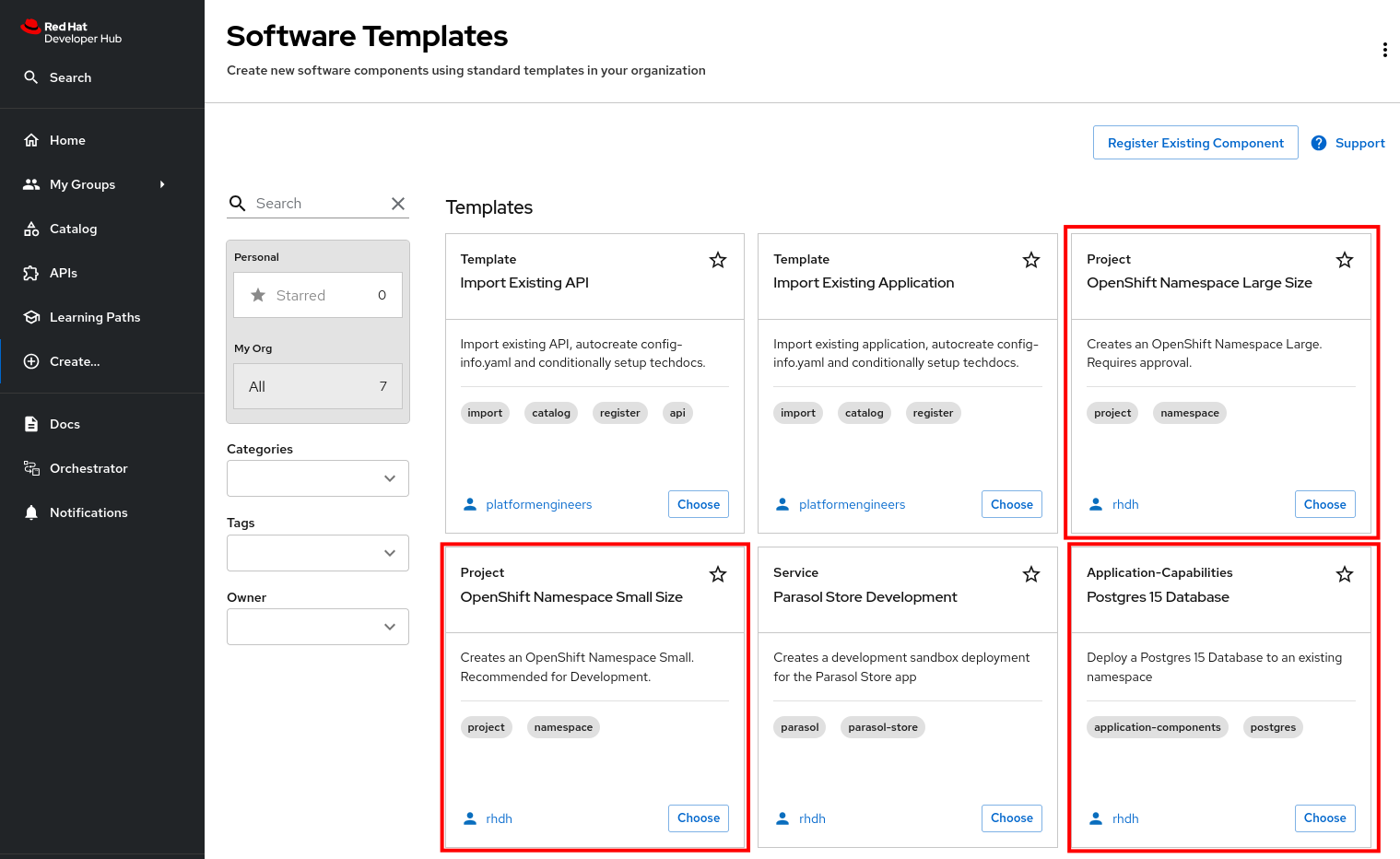Open rhdh owner on Namespace Small Size card
Viewport: 1400px width, 859px height.
click(x=499, y=818)
